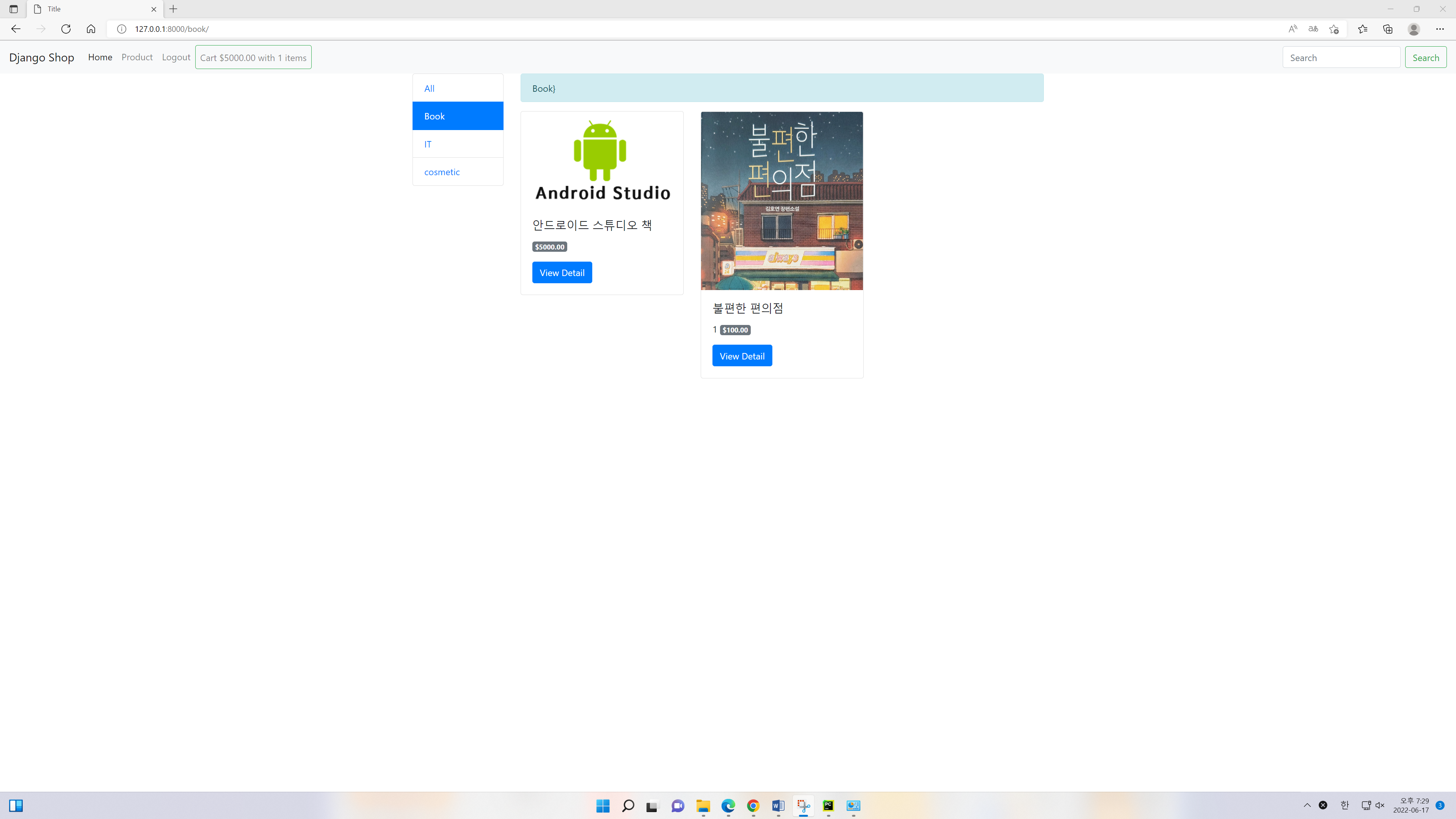Focus the Search input field
This screenshot has height=819, width=1456.
click(x=1341, y=57)
